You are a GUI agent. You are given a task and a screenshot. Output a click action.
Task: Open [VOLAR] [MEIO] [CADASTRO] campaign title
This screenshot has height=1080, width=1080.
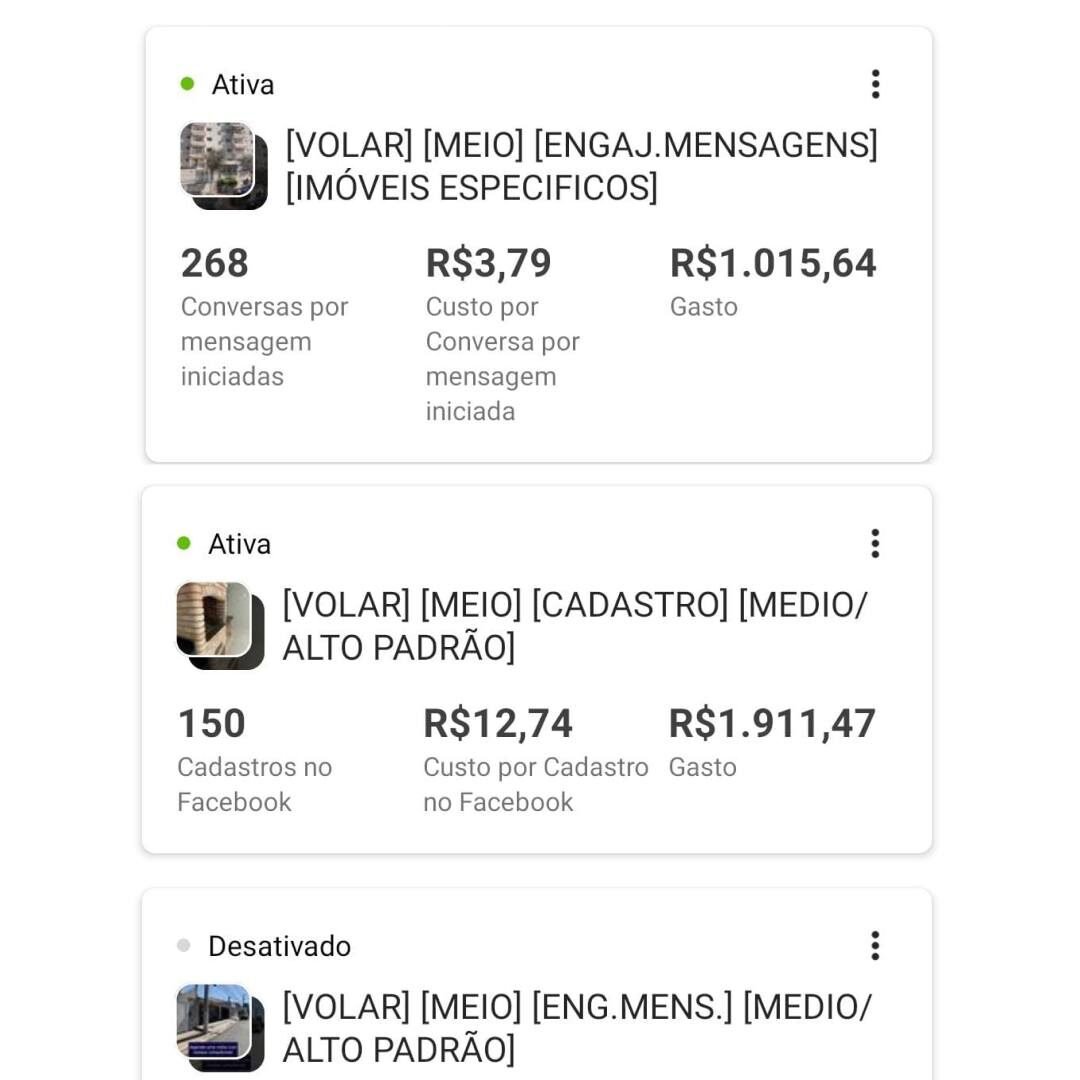coord(575,626)
